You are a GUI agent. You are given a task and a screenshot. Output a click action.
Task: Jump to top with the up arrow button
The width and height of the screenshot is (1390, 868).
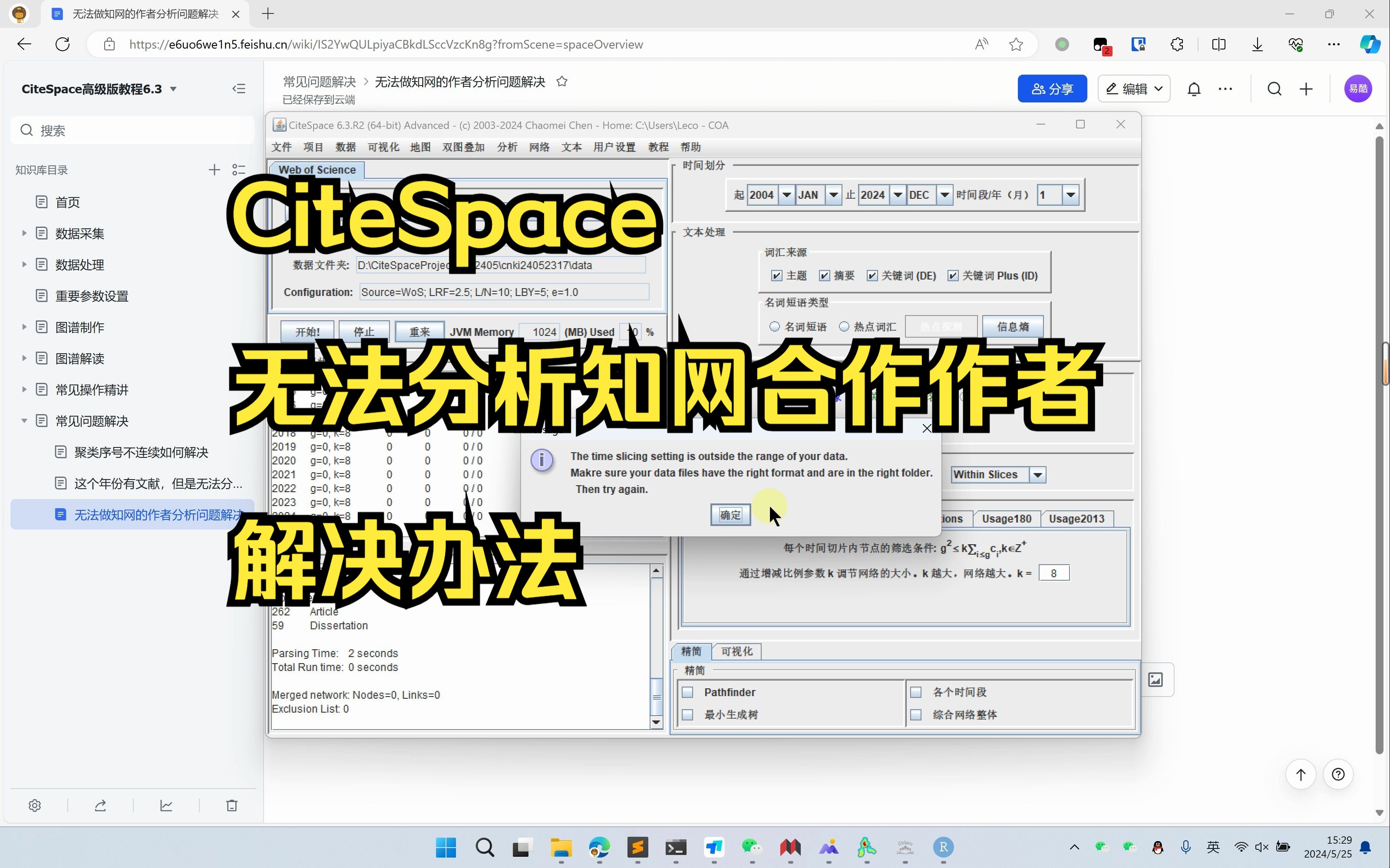1301,774
